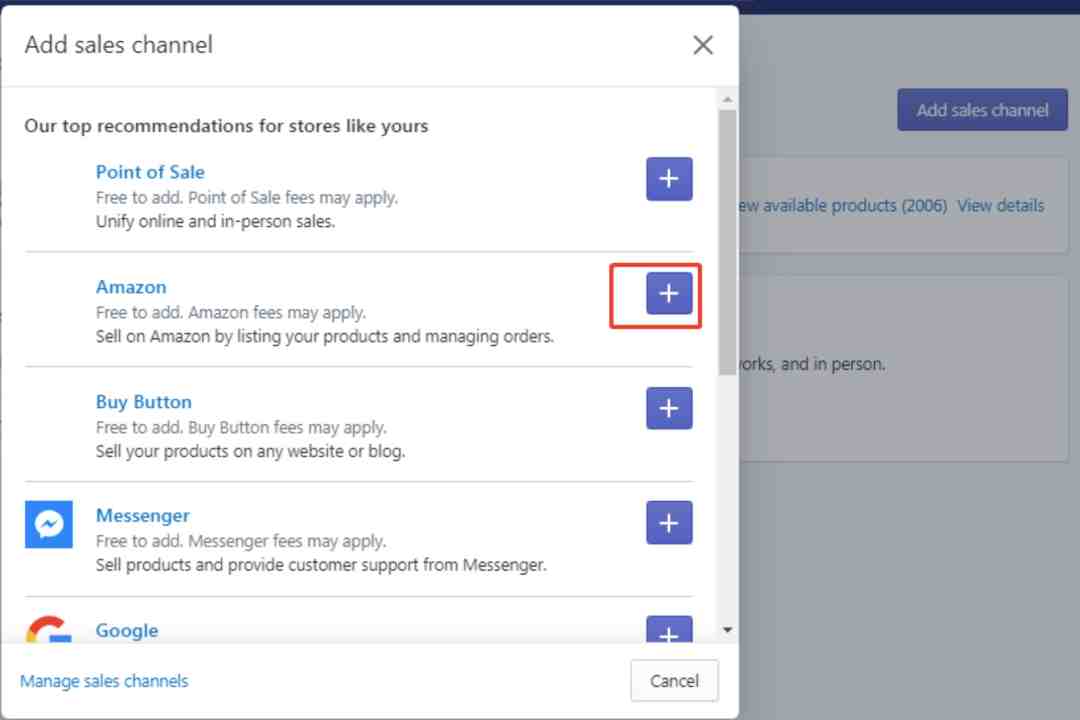The image size is (1080, 720).
Task: Open View details link in background page
Action: [x=1001, y=205]
